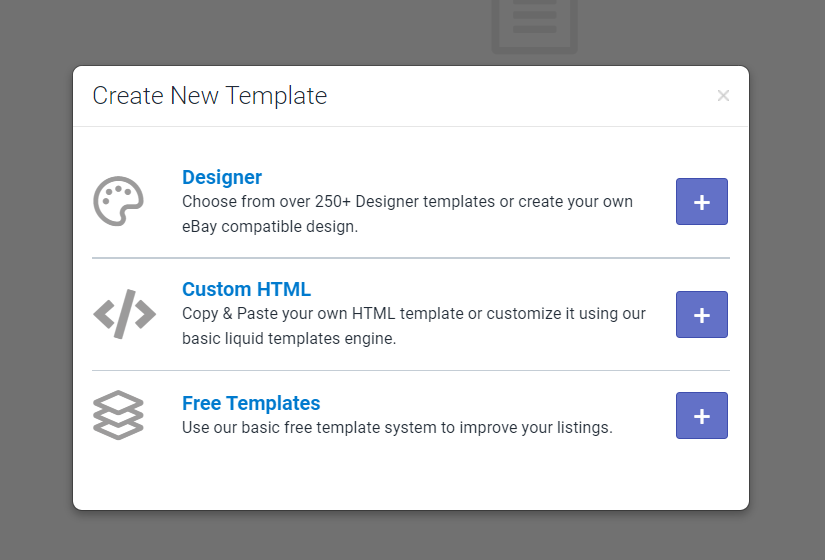Image resolution: width=825 pixels, height=560 pixels.
Task: Add a new Designer template with plus button
Action: pos(701,202)
